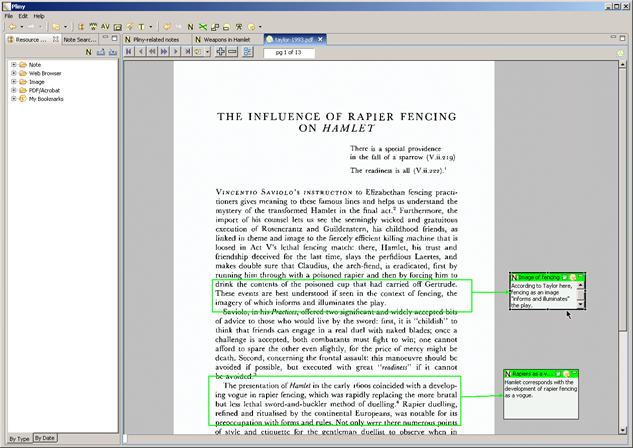Click the WWW web browser toolbar icon
The image size is (633, 448).
click(x=93, y=27)
